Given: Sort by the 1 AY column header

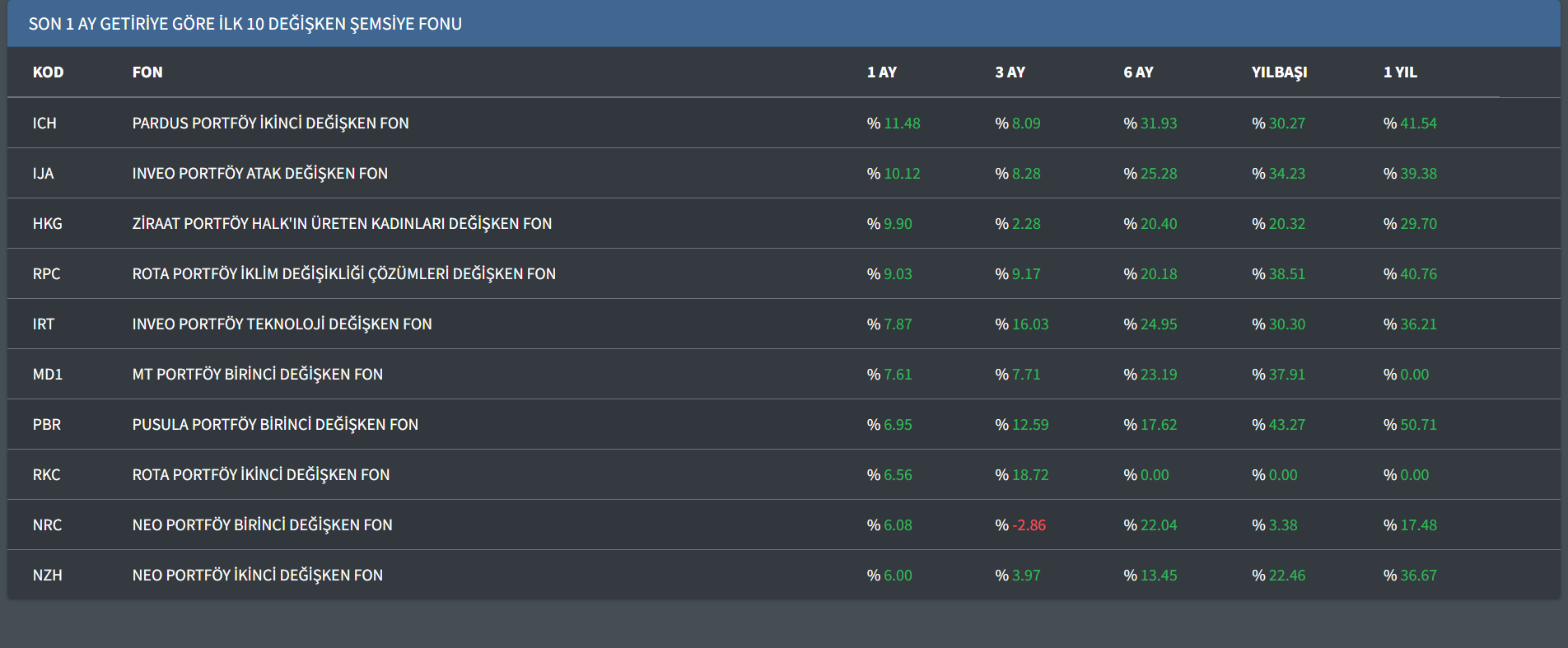Looking at the screenshot, I should point(881,72).
